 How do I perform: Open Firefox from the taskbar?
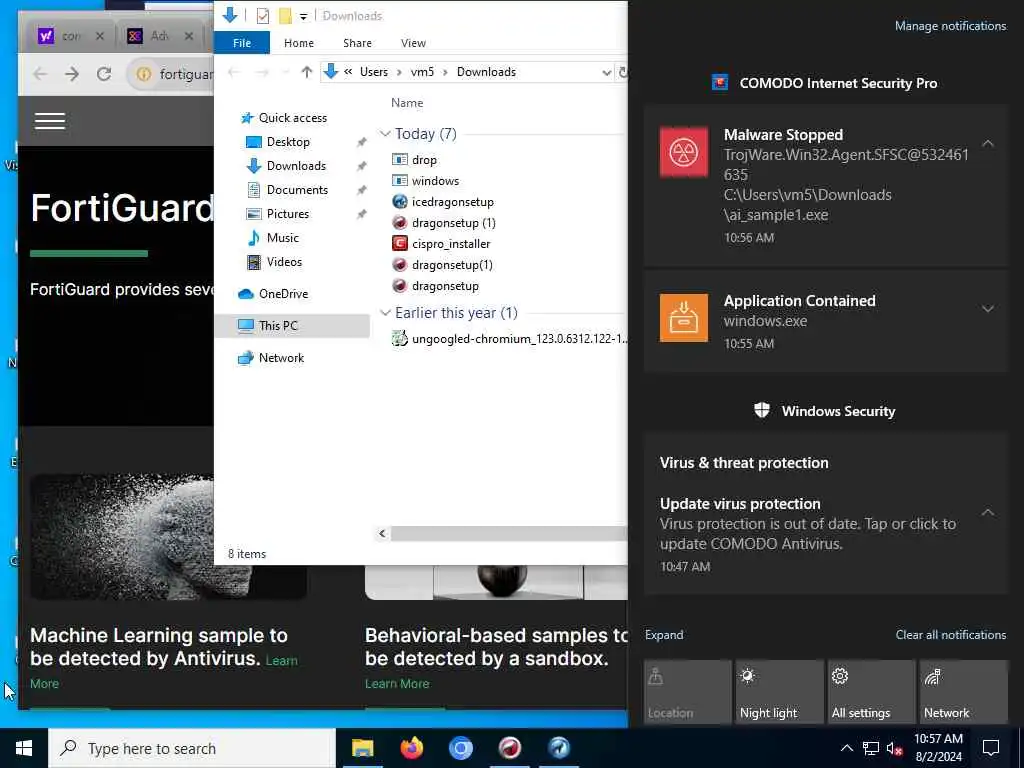pos(411,747)
